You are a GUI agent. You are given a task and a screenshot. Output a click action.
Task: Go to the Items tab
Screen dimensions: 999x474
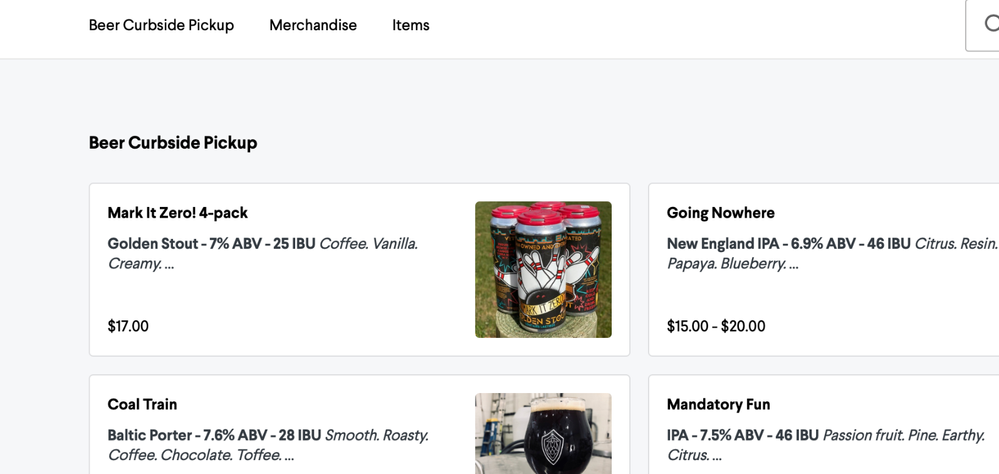pos(411,25)
